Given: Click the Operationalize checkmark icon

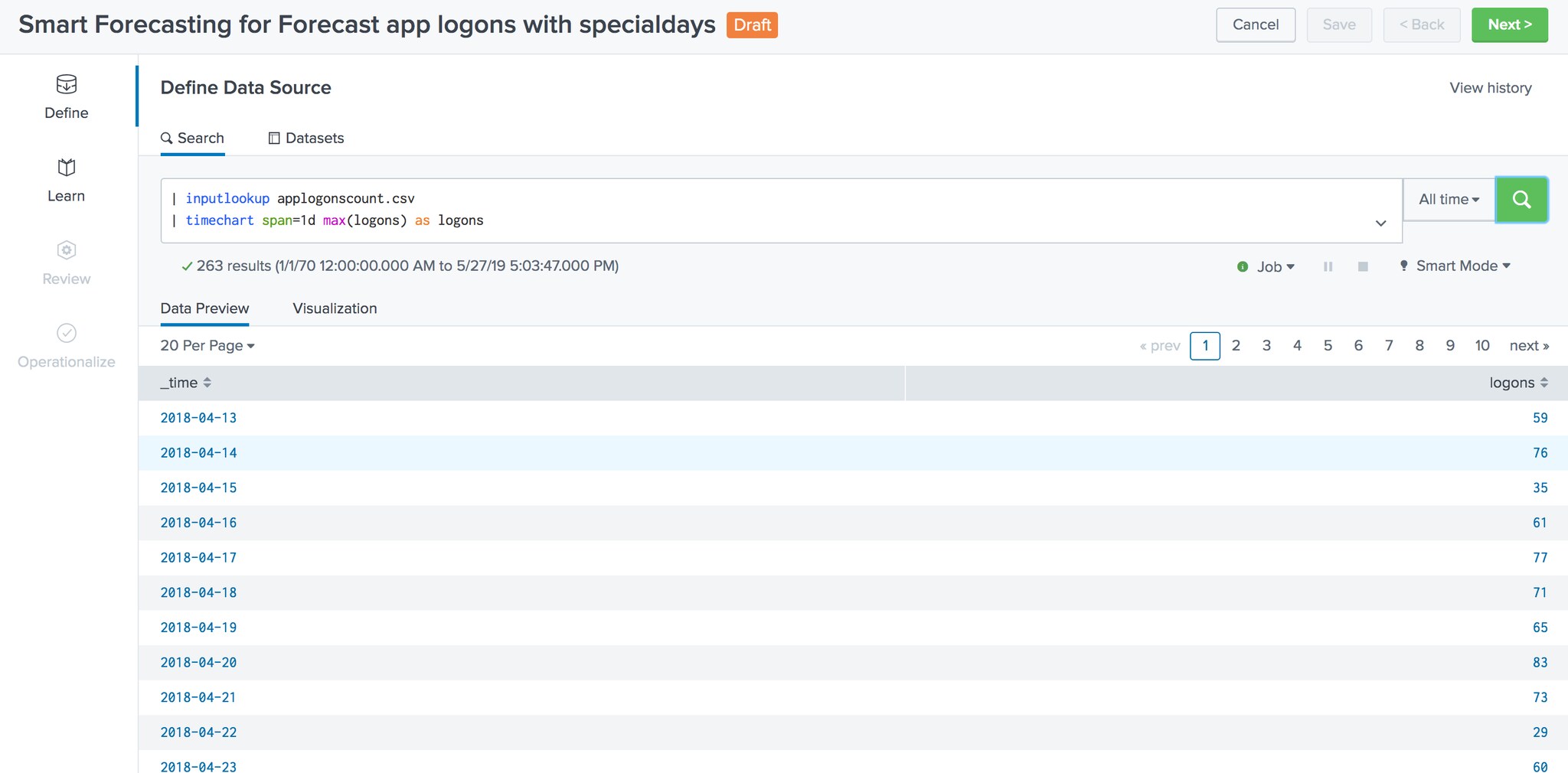Looking at the screenshot, I should (67, 333).
